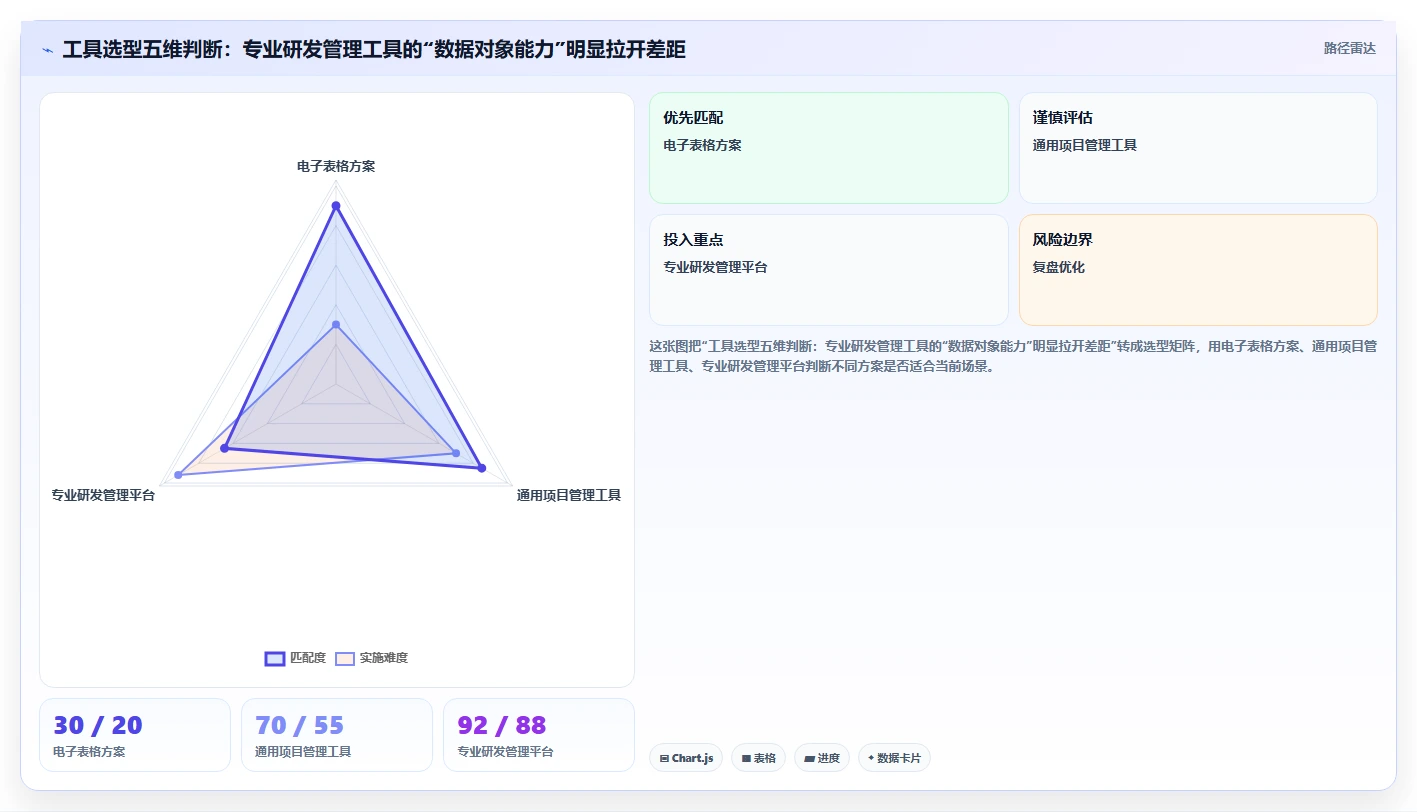Click 通用项目管理工具 text in the 谨慎评估 card
Screen dimensions: 1417x812
click(1085, 145)
